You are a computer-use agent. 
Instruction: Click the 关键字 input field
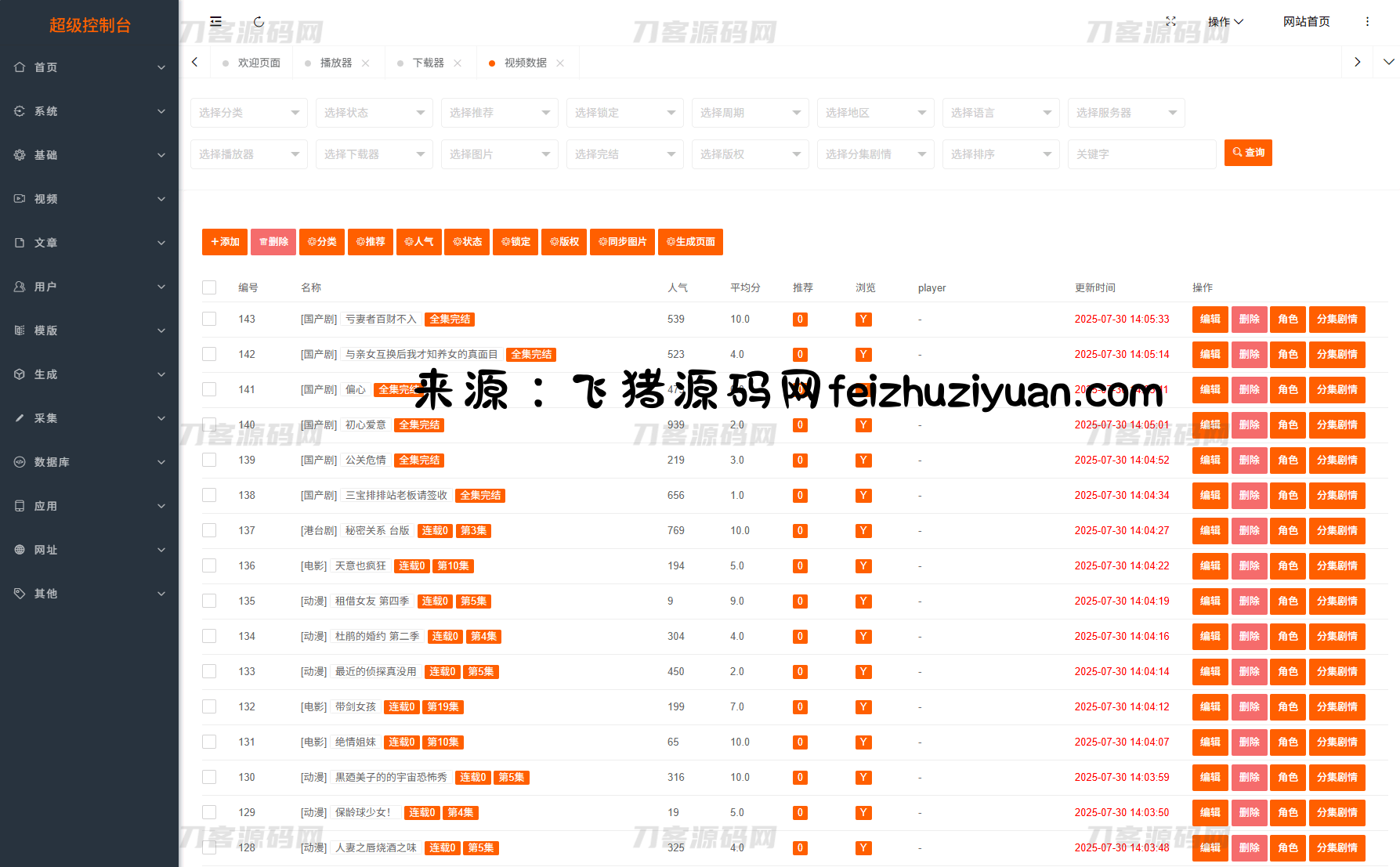[1141, 154]
